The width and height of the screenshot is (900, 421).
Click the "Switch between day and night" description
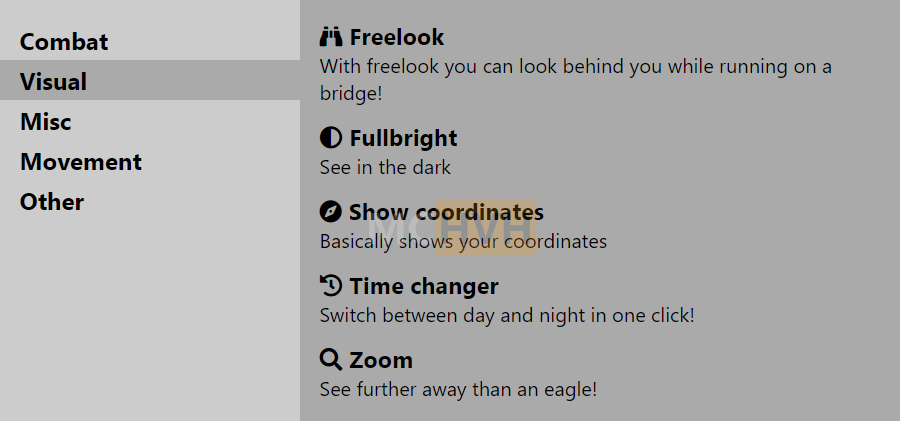pyautogui.click(x=506, y=315)
